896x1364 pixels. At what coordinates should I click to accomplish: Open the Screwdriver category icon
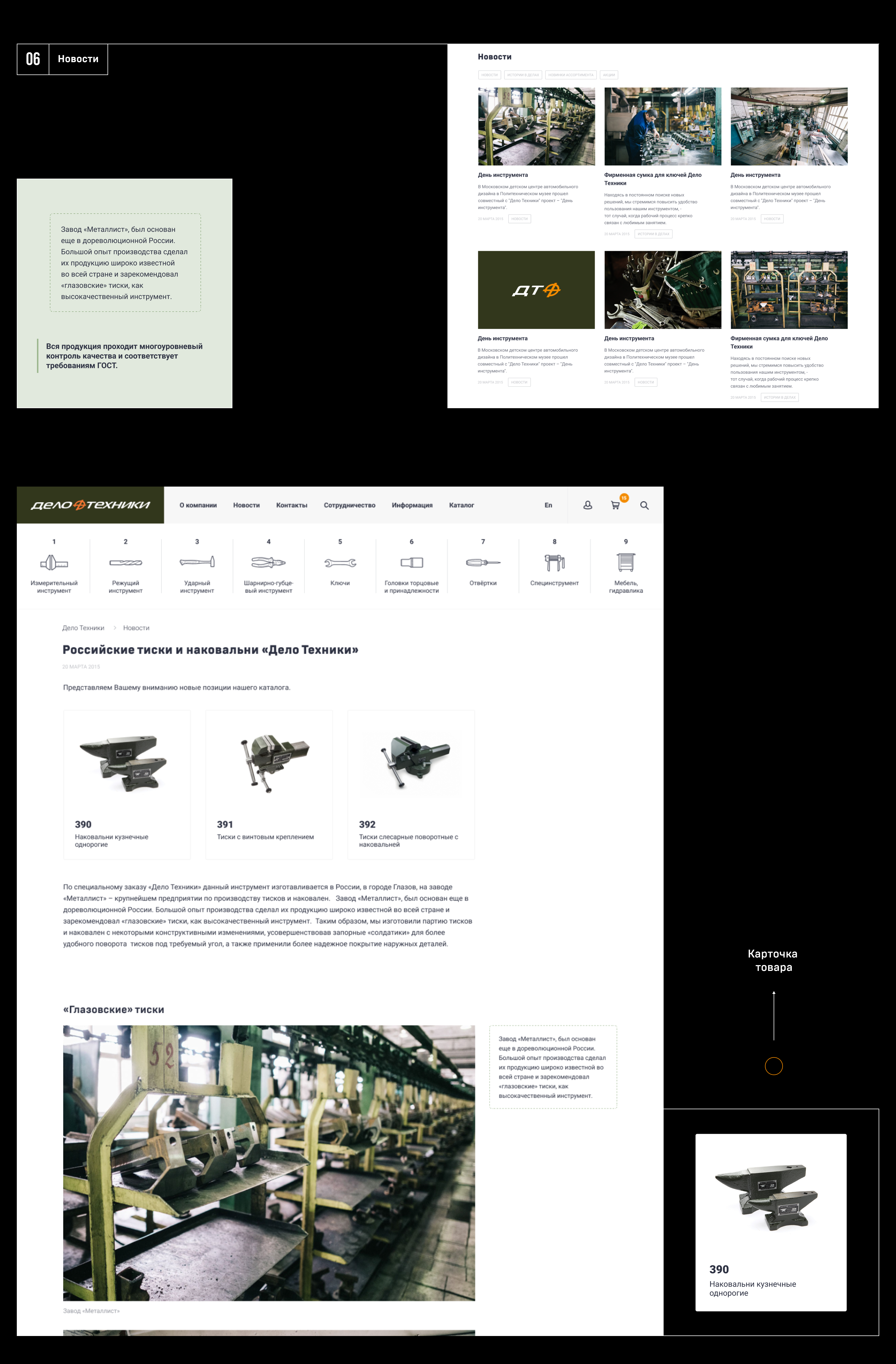point(483,563)
